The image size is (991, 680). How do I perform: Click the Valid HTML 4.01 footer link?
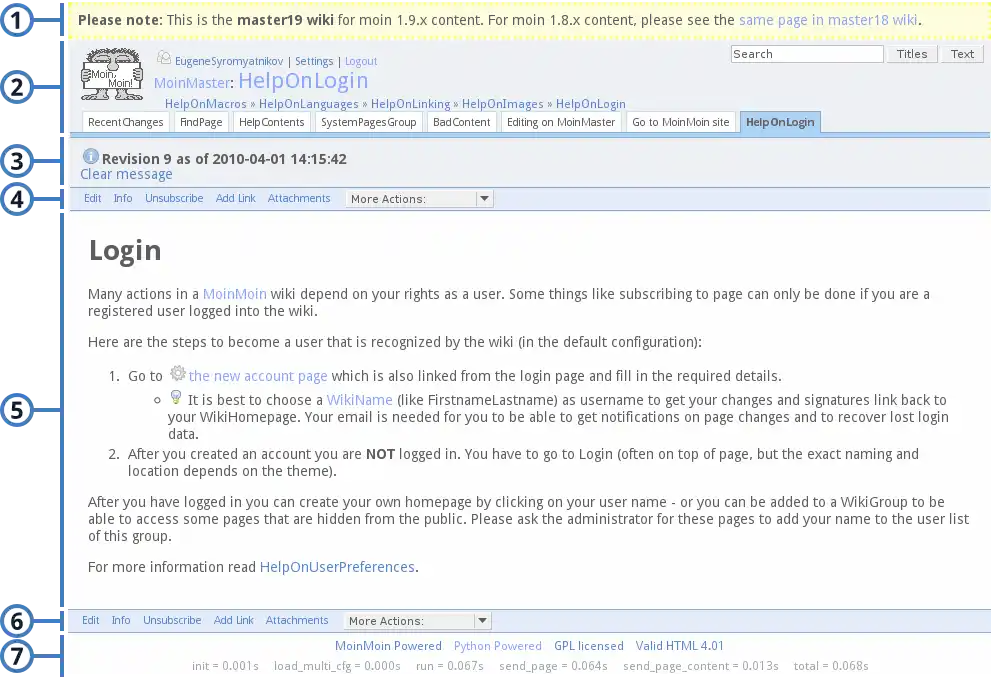[679, 646]
